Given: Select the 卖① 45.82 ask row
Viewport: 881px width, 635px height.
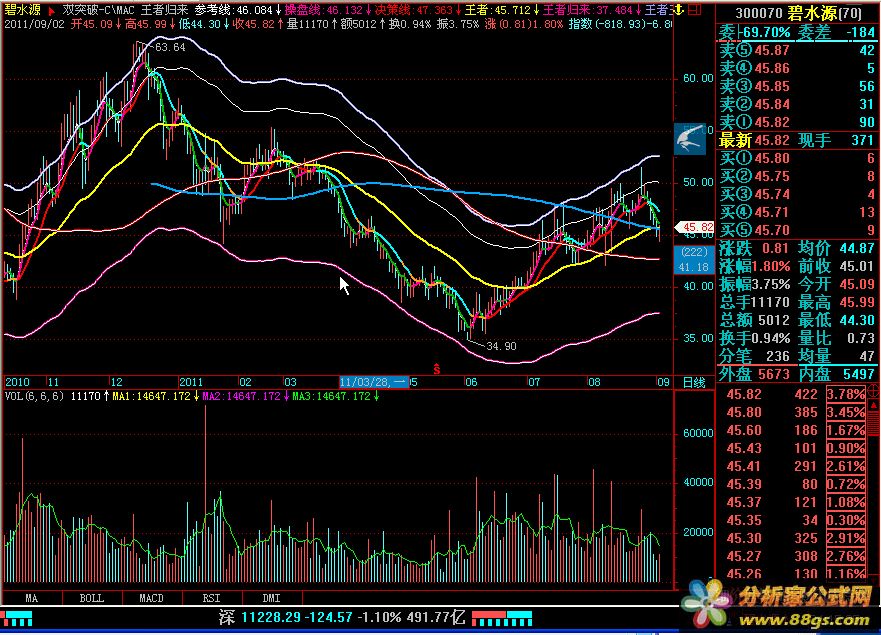Looking at the screenshot, I should [797, 122].
